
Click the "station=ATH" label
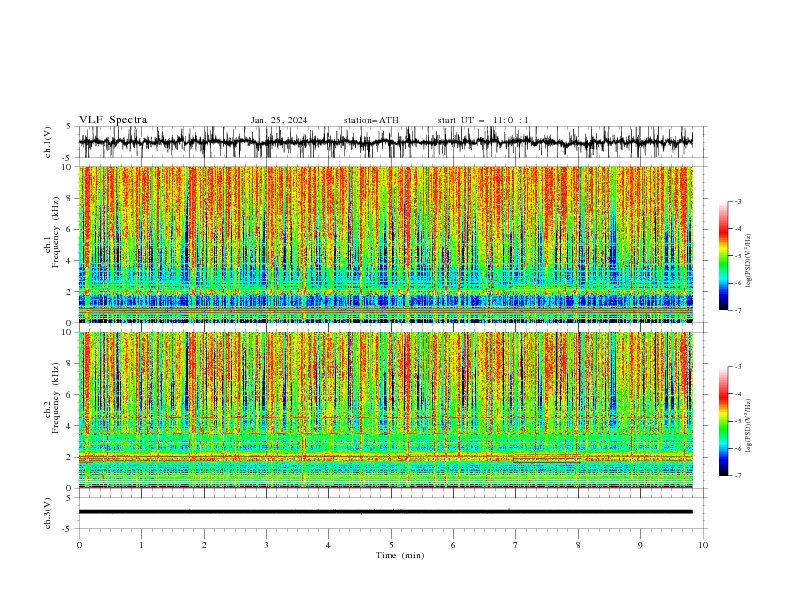(x=371, y=120)
